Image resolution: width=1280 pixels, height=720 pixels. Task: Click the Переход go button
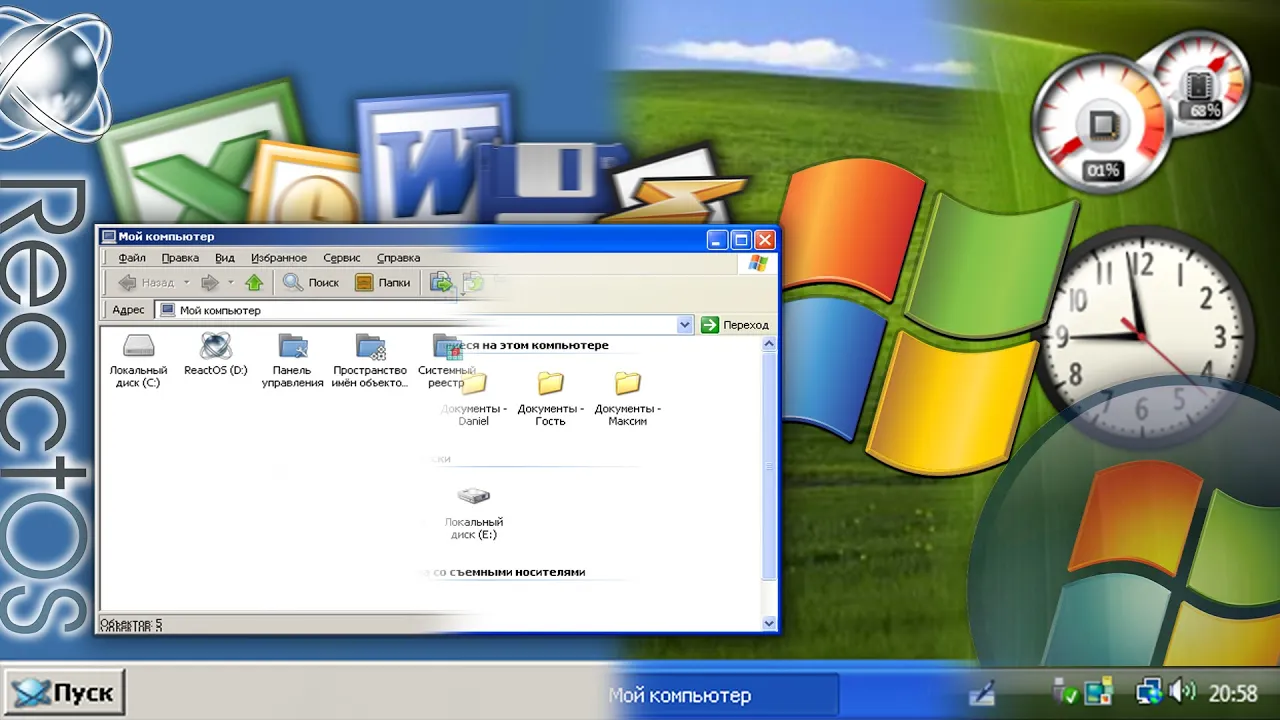pos(735,325)
